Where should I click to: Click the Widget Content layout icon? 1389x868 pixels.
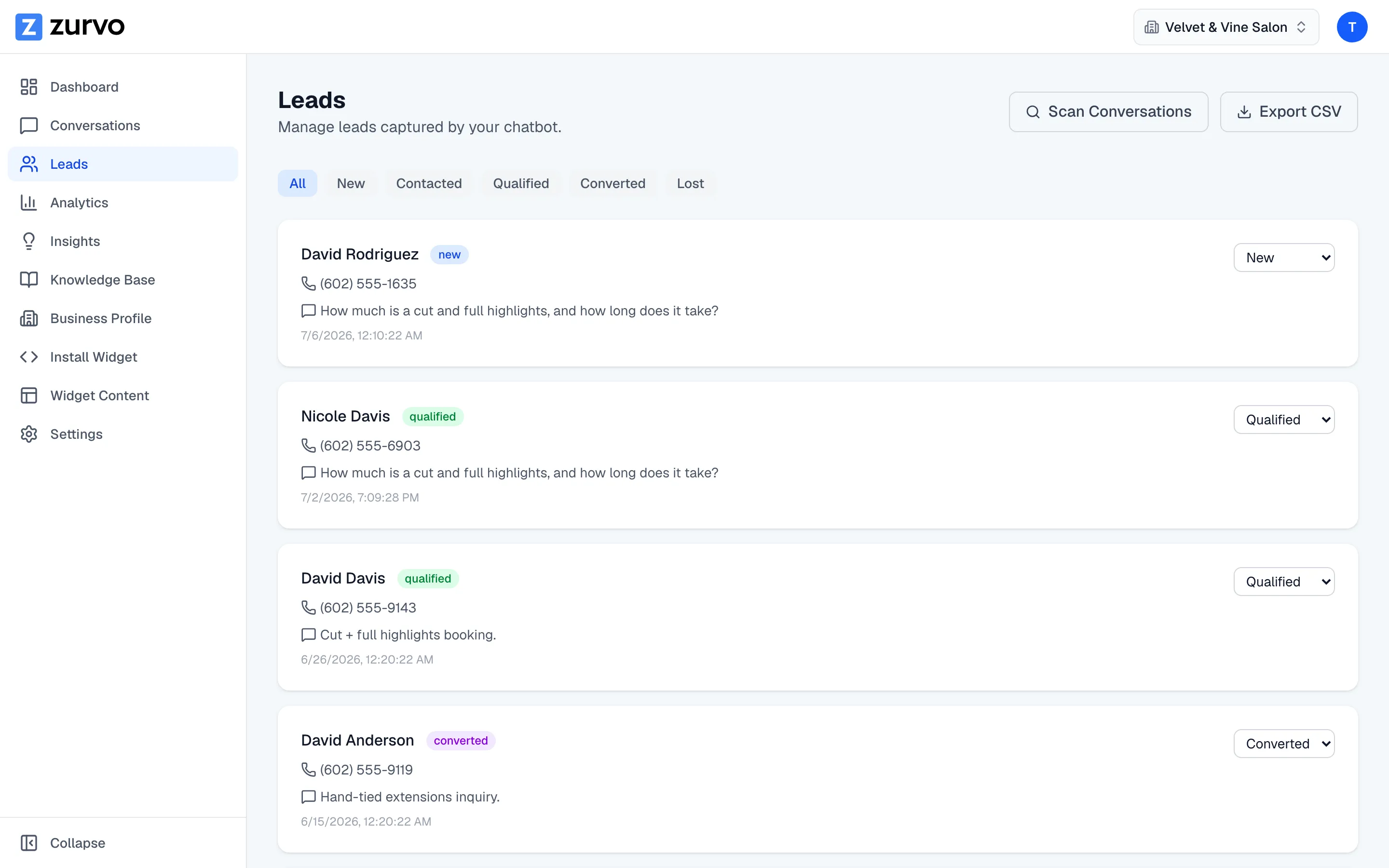click(29, 395)
